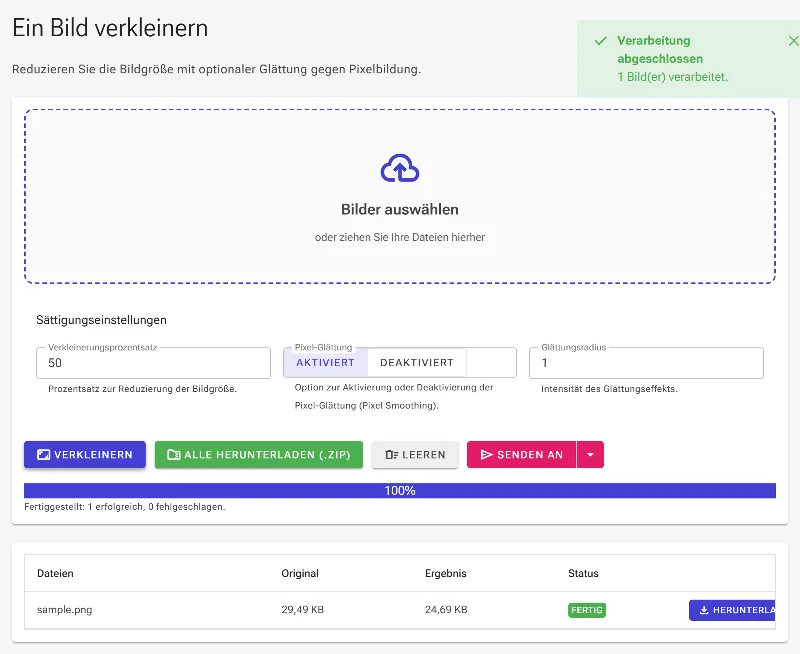Click the Ein Bild verkleinern heading
The image size is (800, 654).
pyautogui.click(x=110, y=28)
